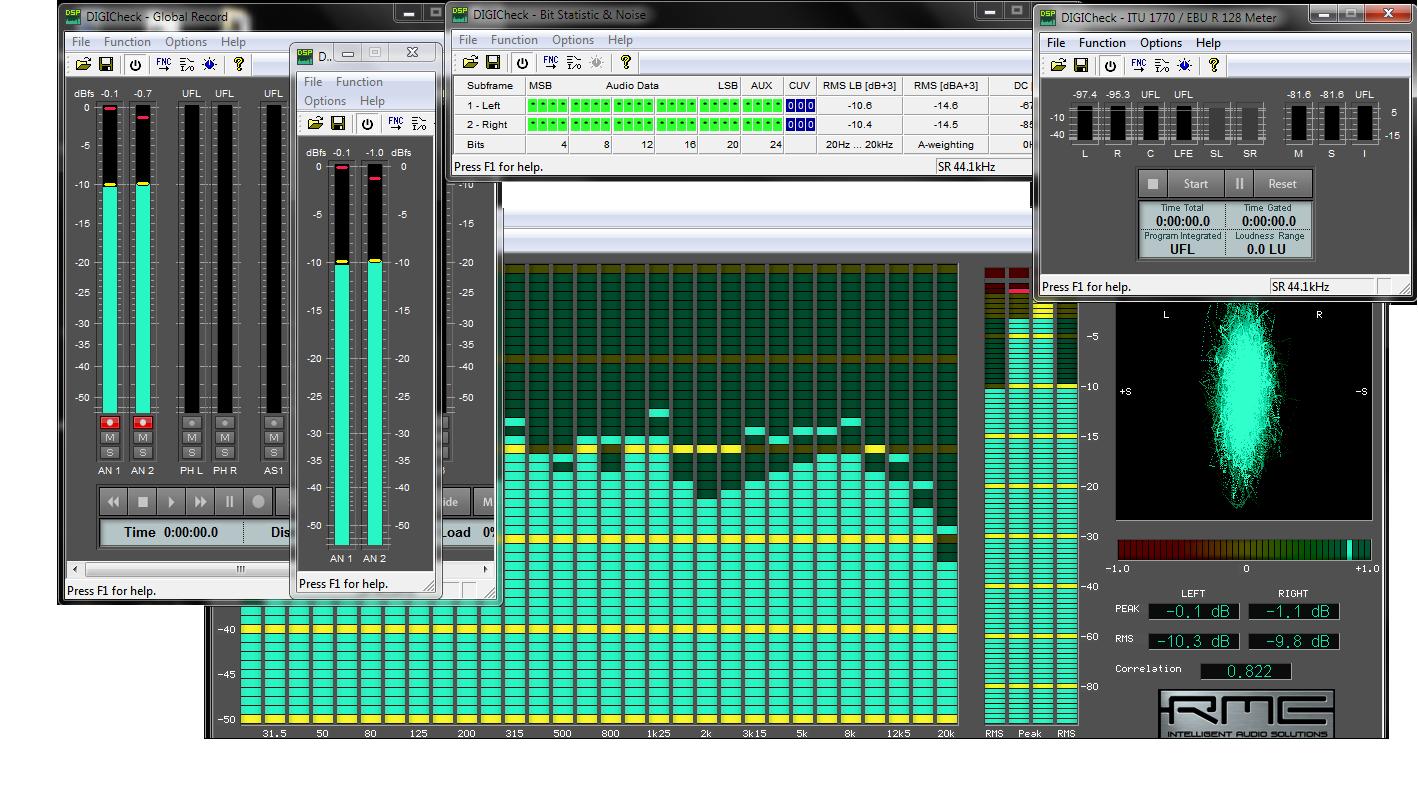Click the Save icon in Bit Statistic toolbar
1418x790 pixels.
coord(492,62)
